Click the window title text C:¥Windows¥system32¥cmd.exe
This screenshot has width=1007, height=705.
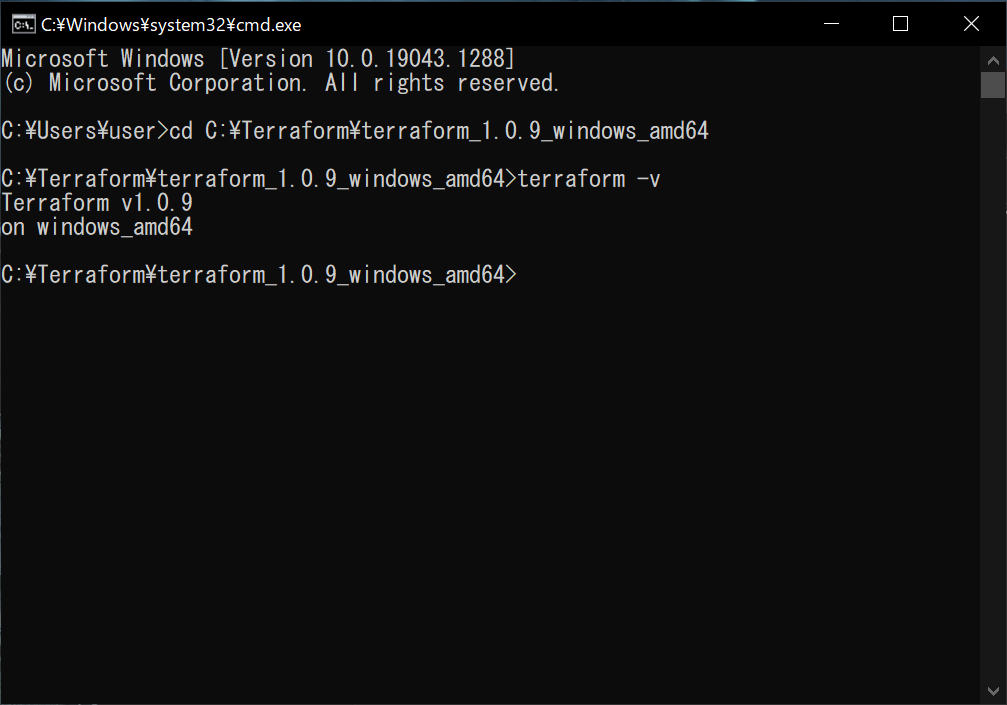pos(171,25)
